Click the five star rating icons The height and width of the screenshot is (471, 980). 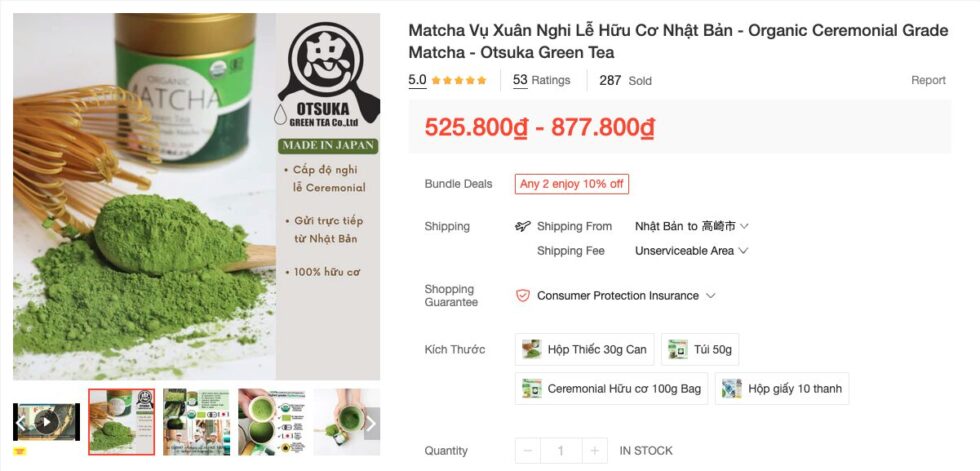pos(459,81)
